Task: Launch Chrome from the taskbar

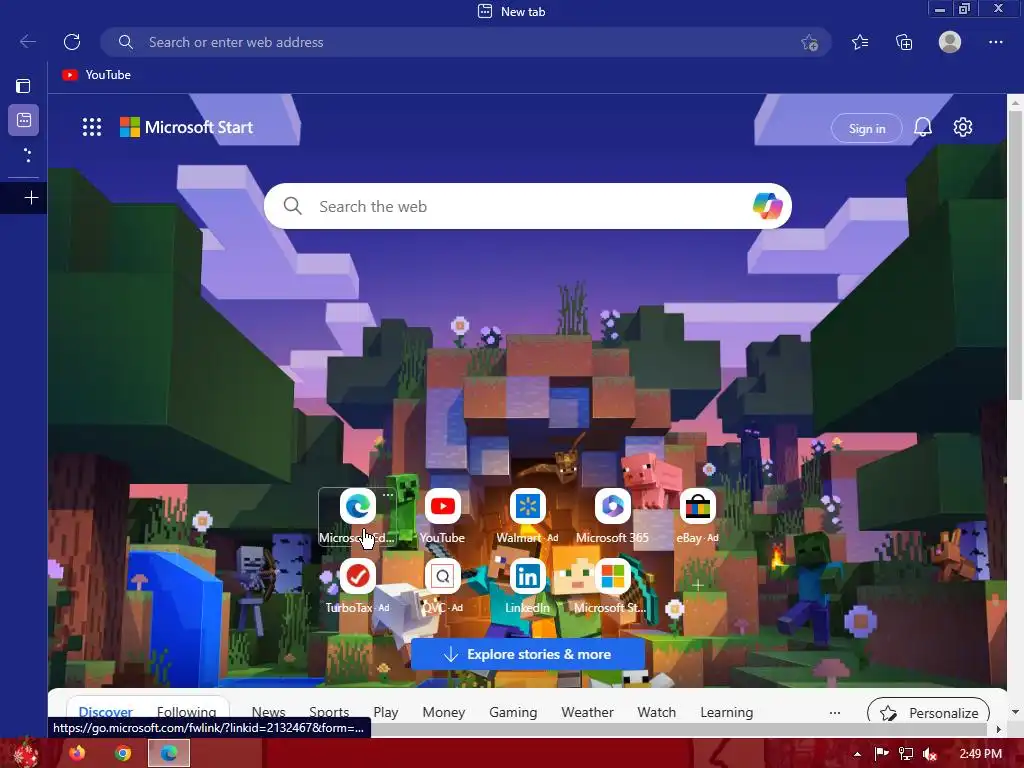Action: (x=123, y=754)
